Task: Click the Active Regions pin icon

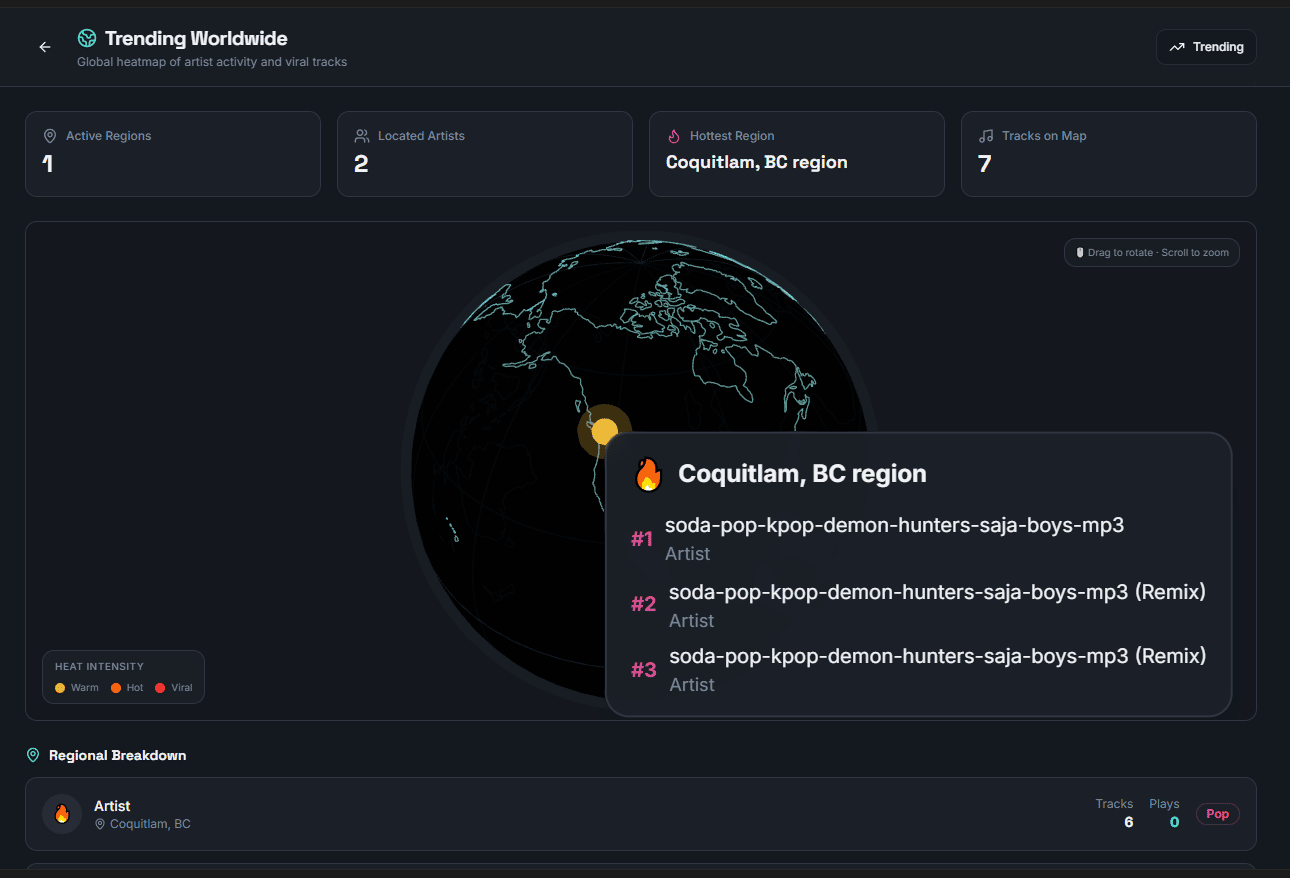Action: coord(50,136)
